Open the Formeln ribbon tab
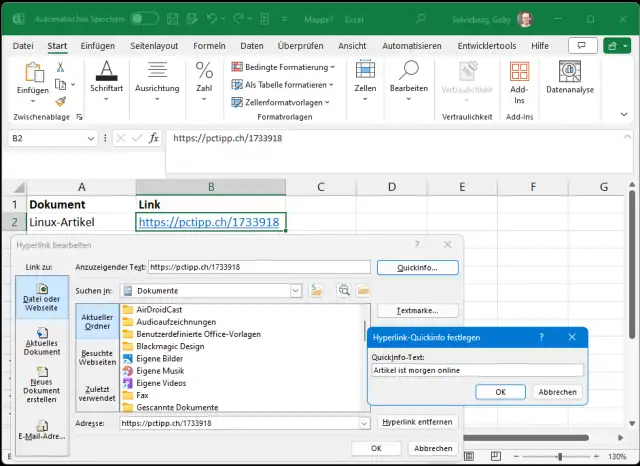Viewport: 640px width, 466px height. coord(209,45)
